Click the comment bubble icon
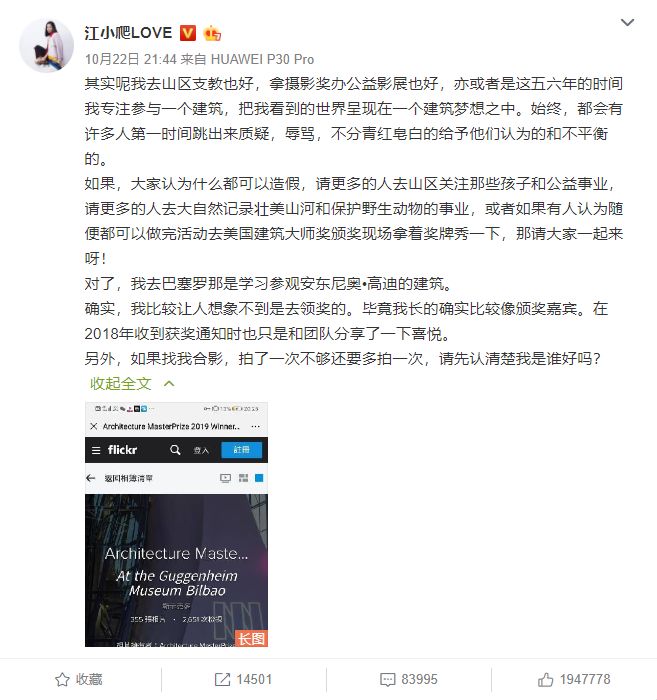Viewport: 657px width, 700px height. 387,680
